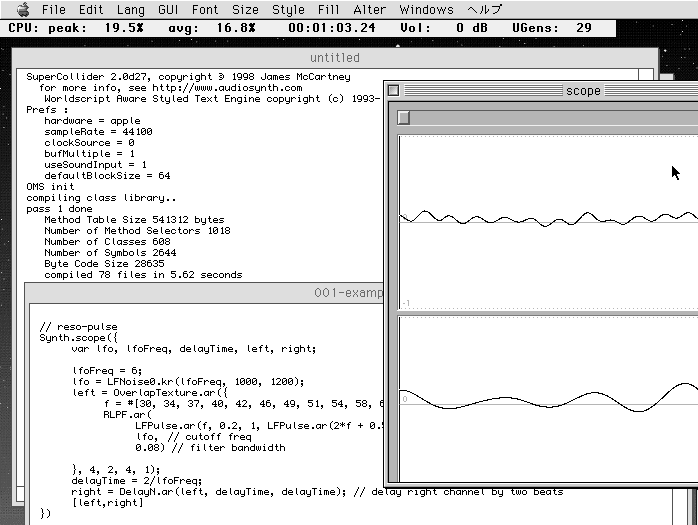The image size is (698, 525).
Task: Click the gray square button inside scope panel
Action: (404, 118)
